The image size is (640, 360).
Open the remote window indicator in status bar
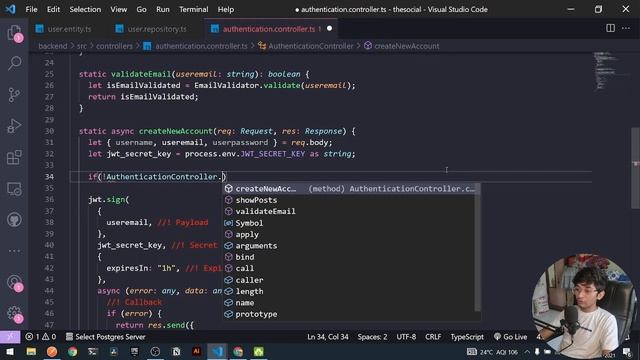point(10,337)
